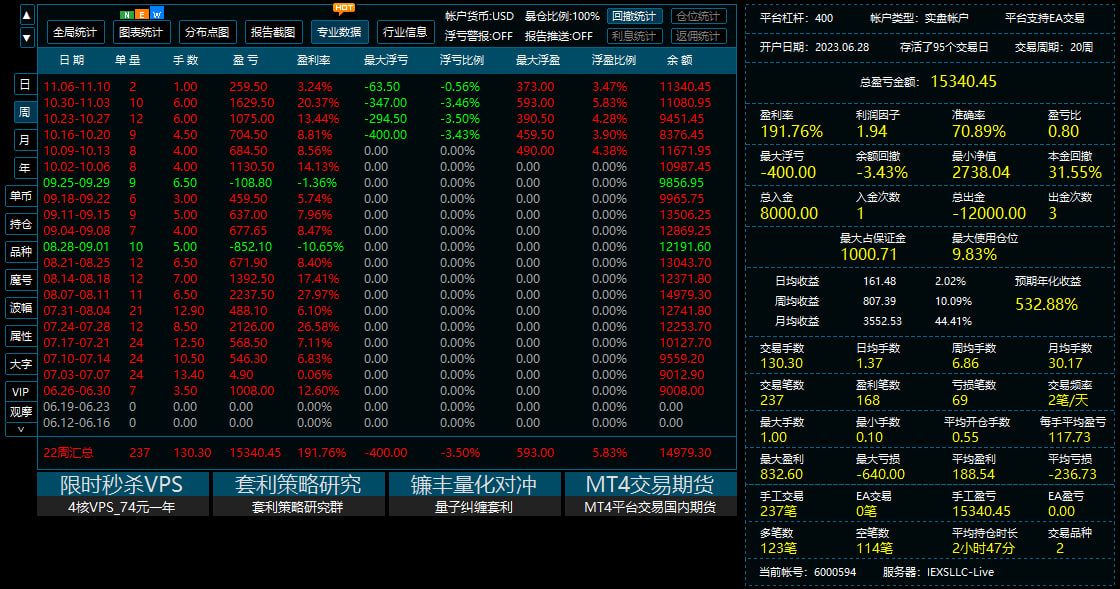1120x589 pixels.
Task: Click the 大字 sidebar button
Action: click(x=21, y=364)
